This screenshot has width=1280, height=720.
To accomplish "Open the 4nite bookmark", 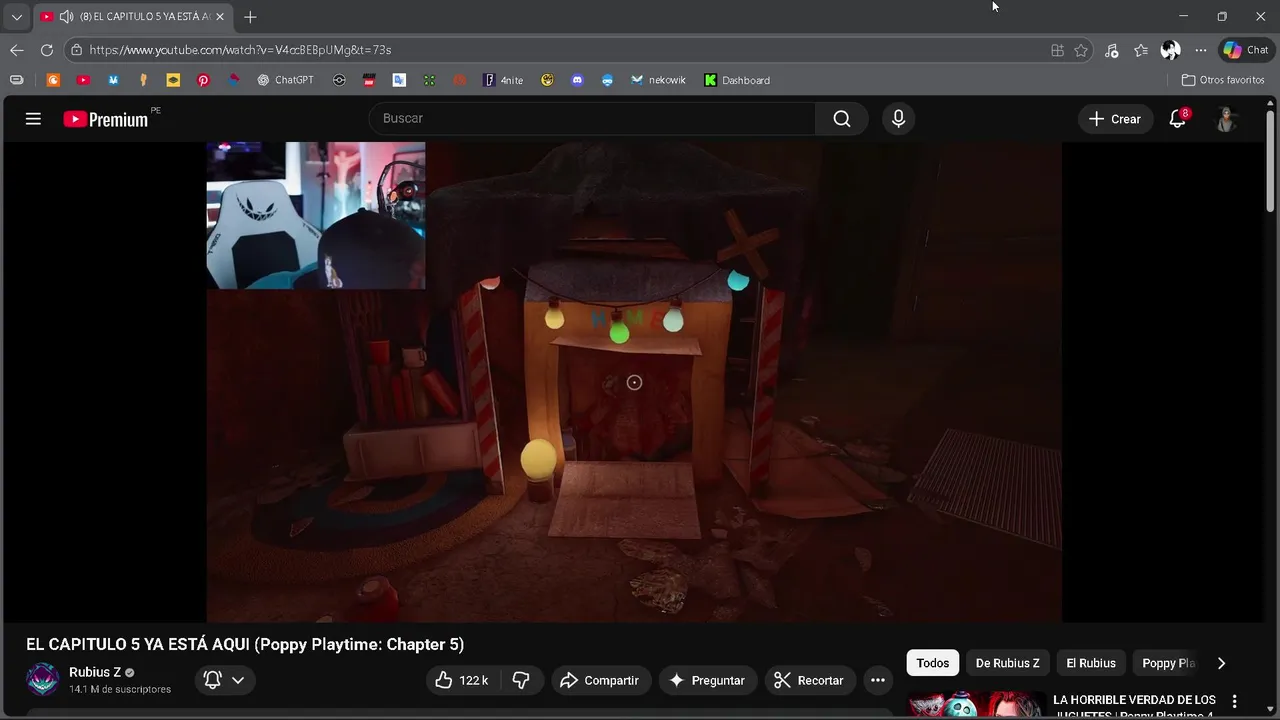I will 503,80.
